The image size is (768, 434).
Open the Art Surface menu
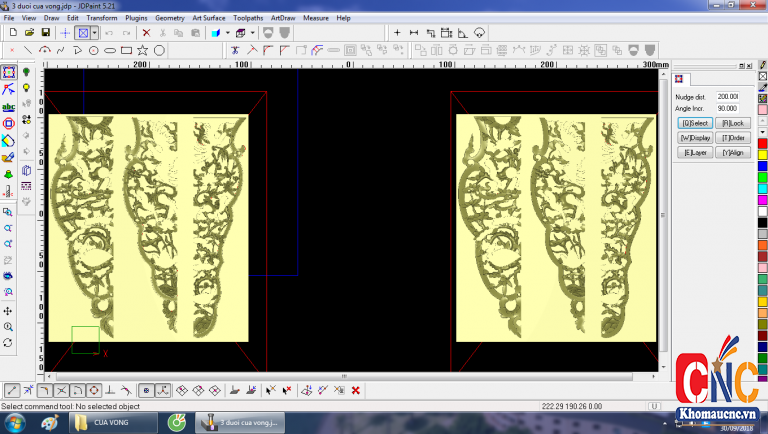click(x=208, y=18)
